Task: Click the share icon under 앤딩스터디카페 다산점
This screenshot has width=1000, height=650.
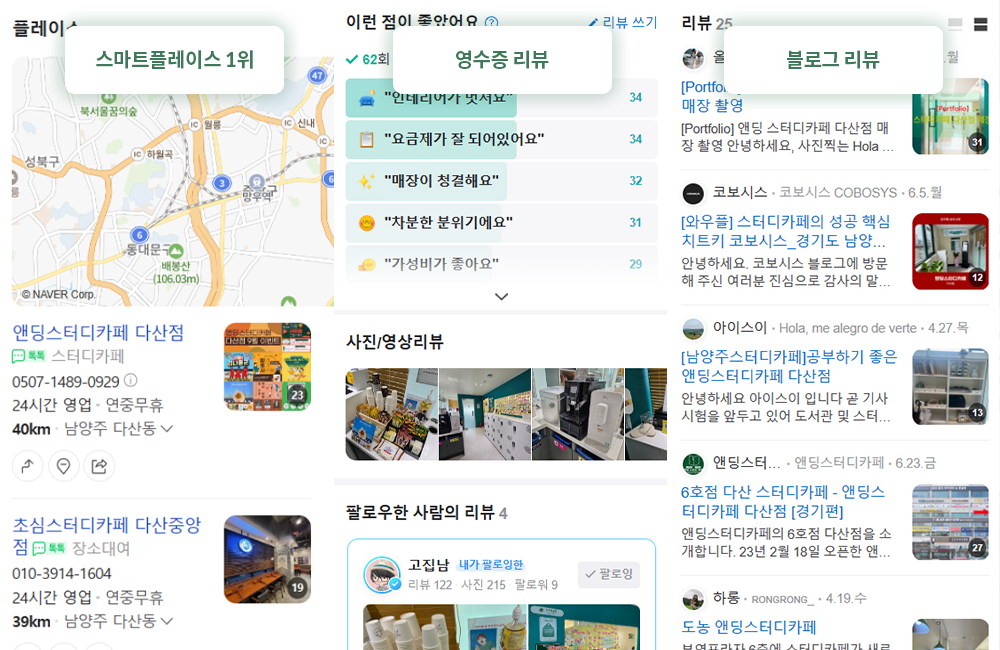Action: click(99, 466)
